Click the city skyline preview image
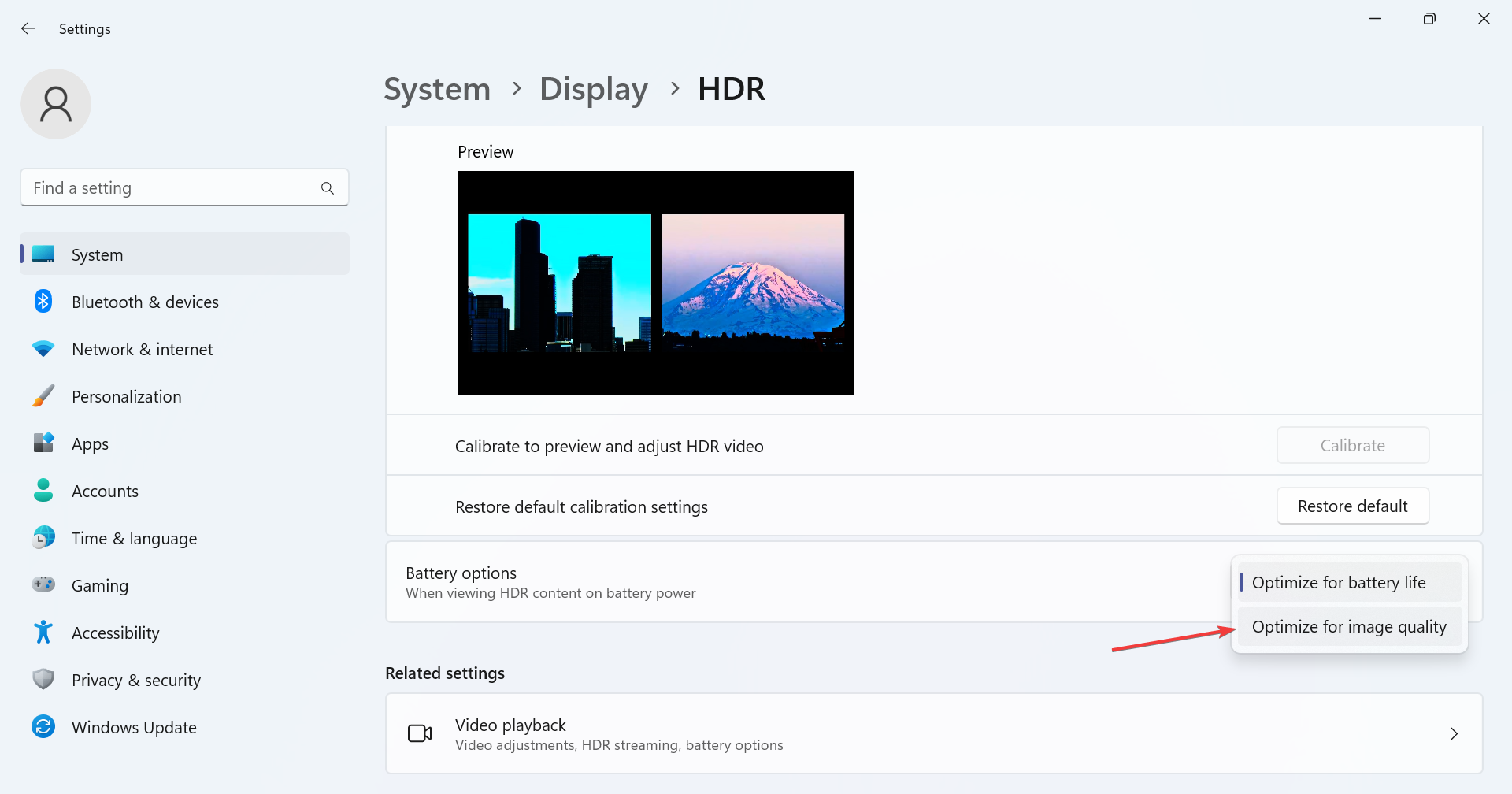The image size is (1512, 794). click(560, 283)
